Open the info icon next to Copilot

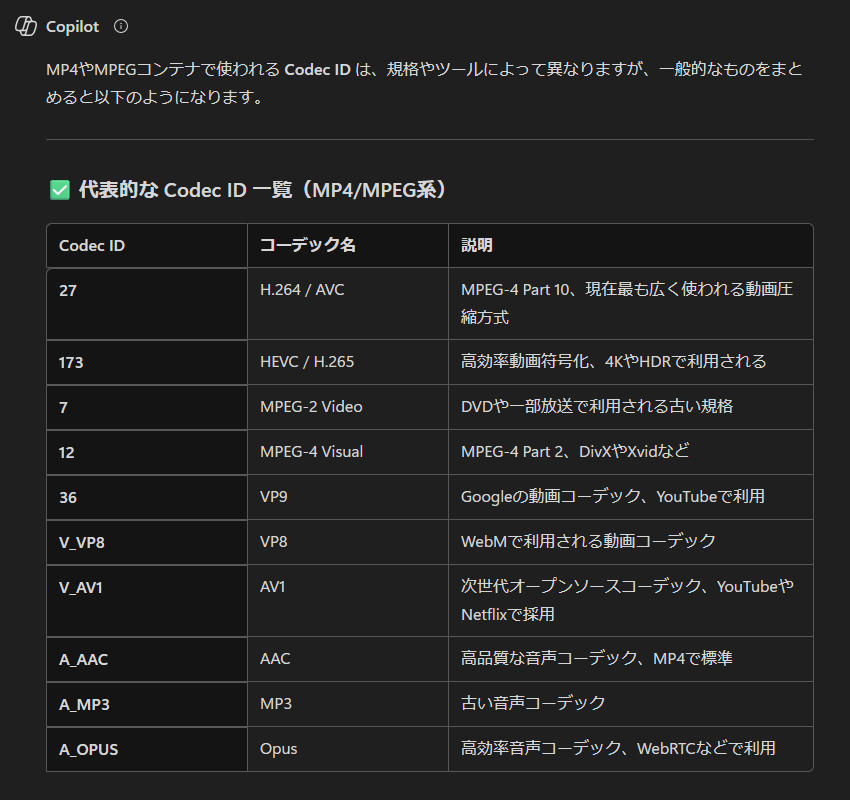coord(121,26)
